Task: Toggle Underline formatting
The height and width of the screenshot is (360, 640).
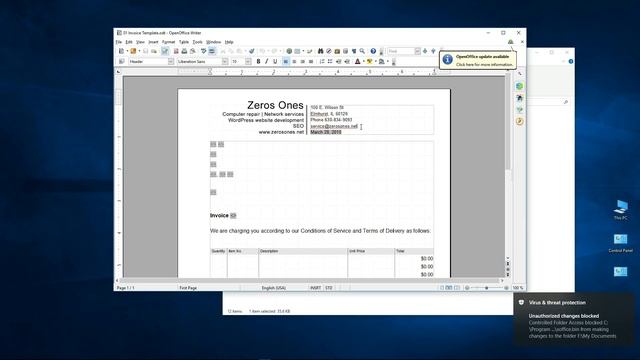Action: [x=275, y=62]
